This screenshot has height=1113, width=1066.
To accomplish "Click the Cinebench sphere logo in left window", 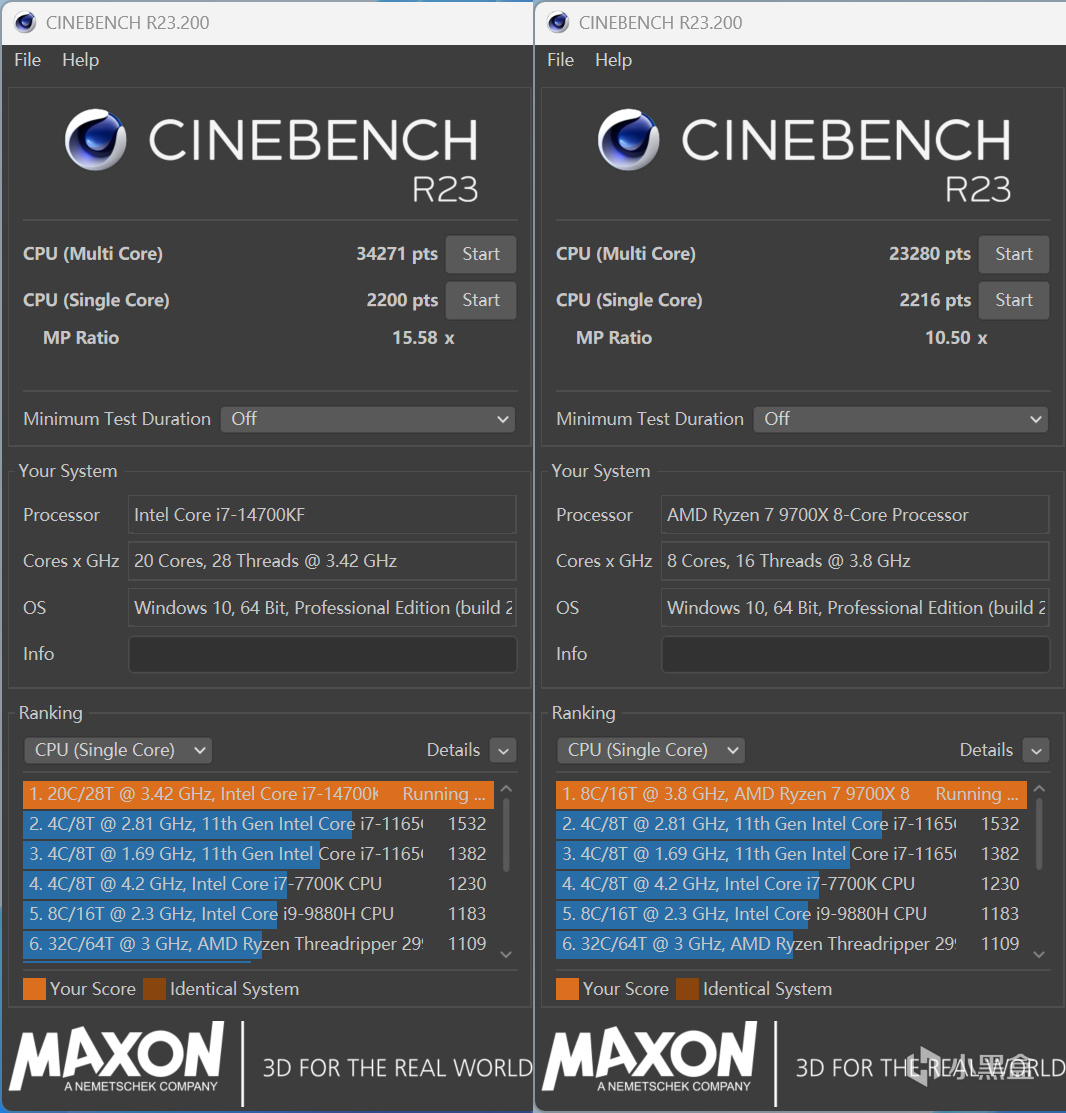I will click(x=96, y=139).
